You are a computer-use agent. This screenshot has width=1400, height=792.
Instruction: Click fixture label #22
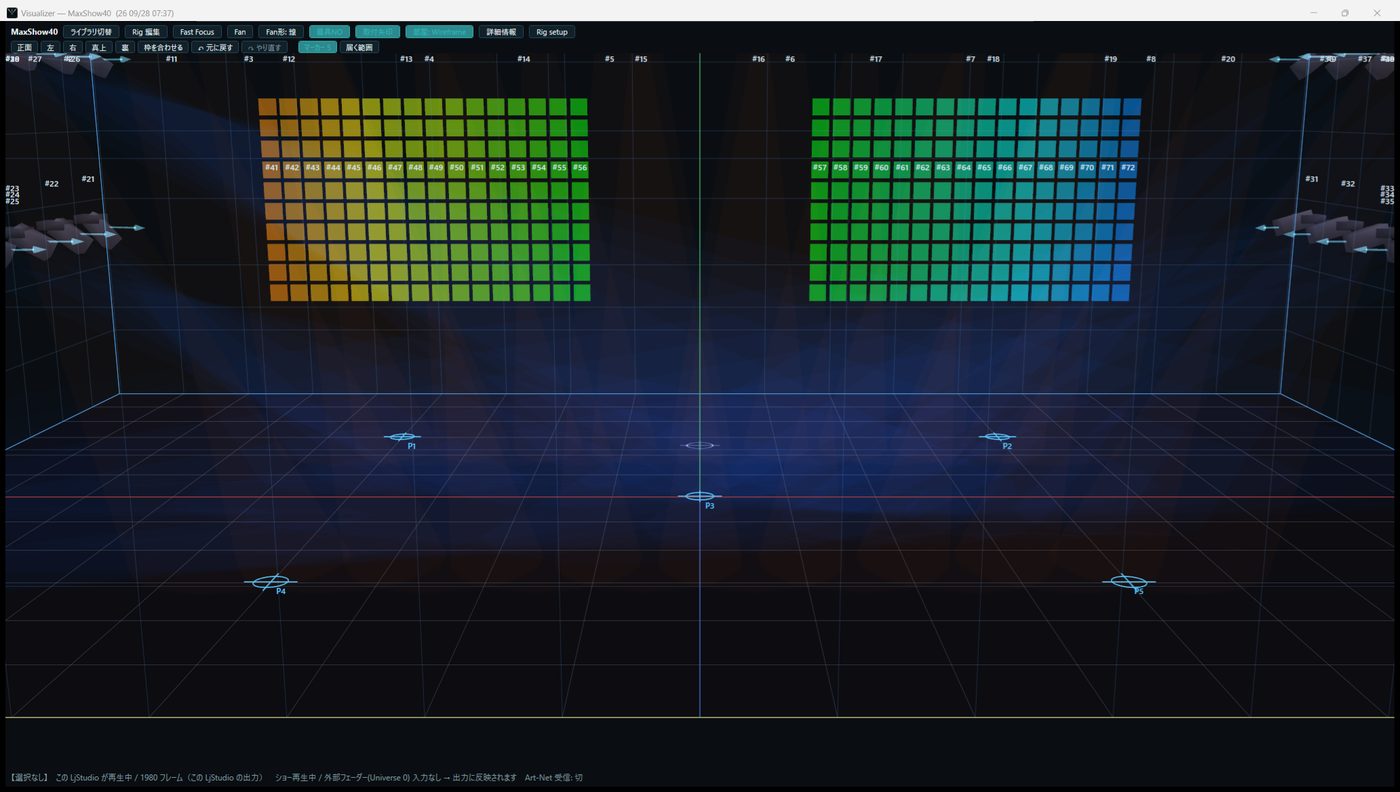click(x=52, y=184)
